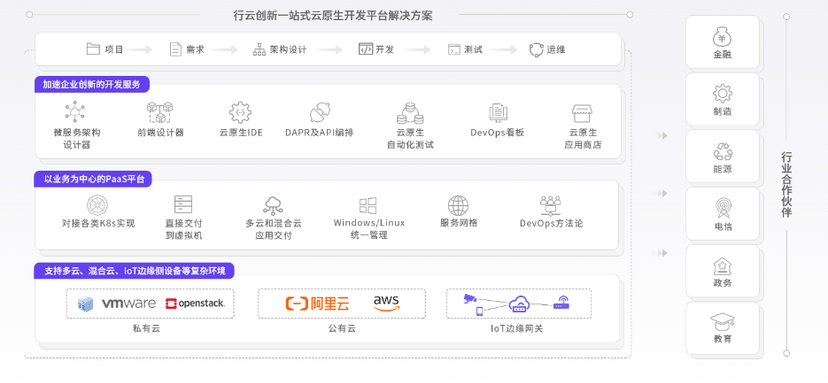Click the 运维 text label
828x383 pixels.
click(x=556, y=50)
